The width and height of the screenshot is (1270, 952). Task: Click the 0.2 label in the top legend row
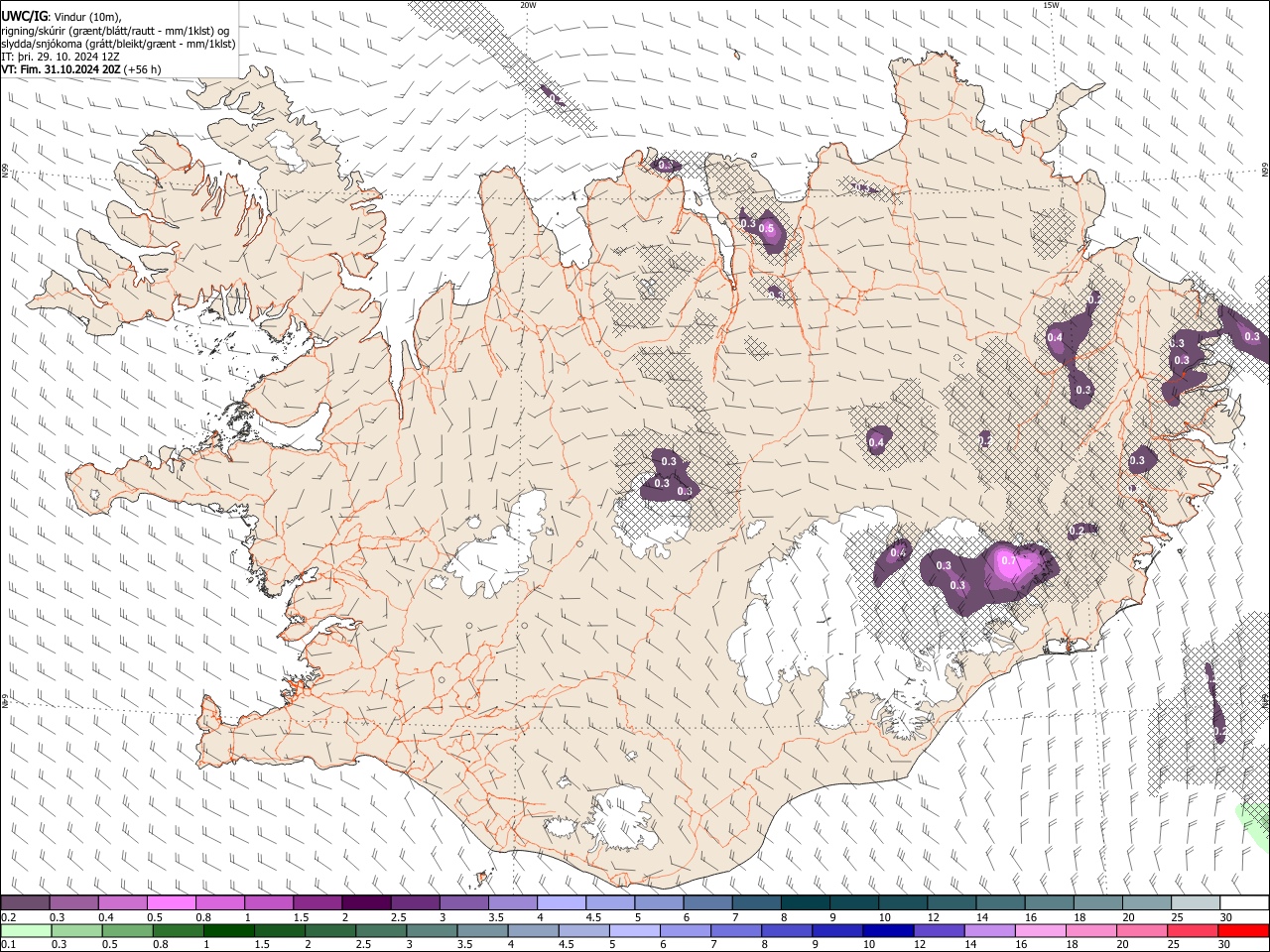9,917
